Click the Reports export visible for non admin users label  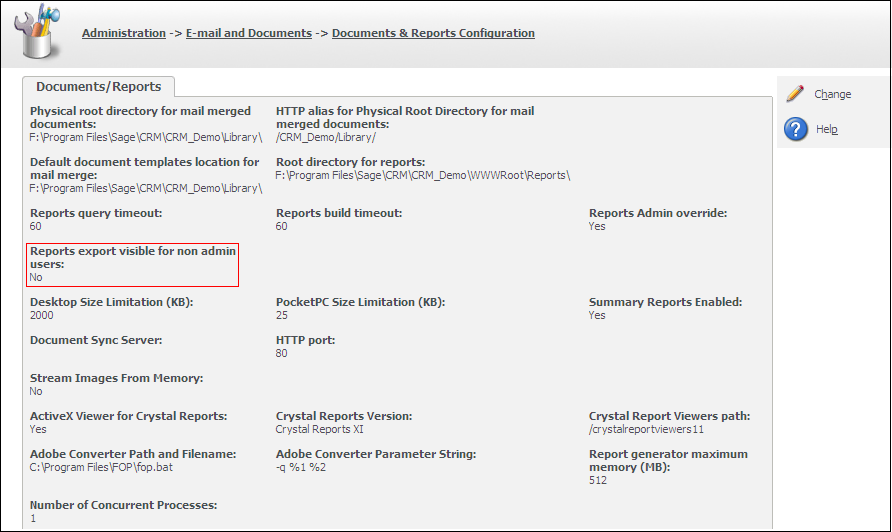(132, 257)
